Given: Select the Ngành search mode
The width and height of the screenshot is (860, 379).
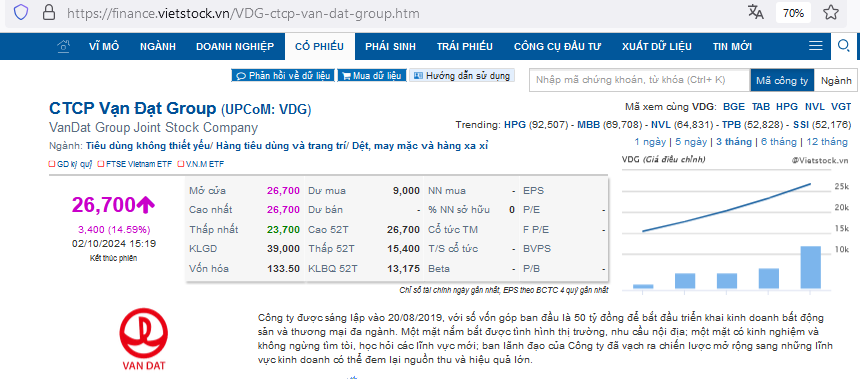Looking at the screenshot, I should click(836, 81).
